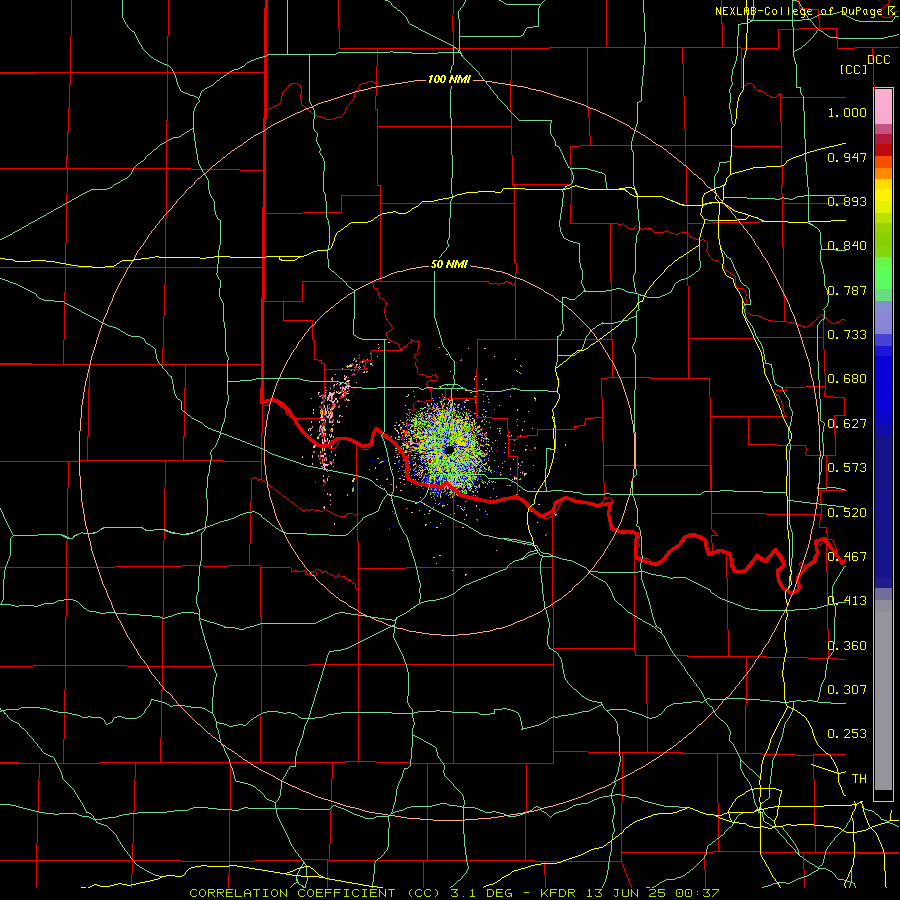Image resolution: width=900 pixels, height=900 pixels.
Task: Click the 0.360 color scale value
Action: click(x=847, y=646)
